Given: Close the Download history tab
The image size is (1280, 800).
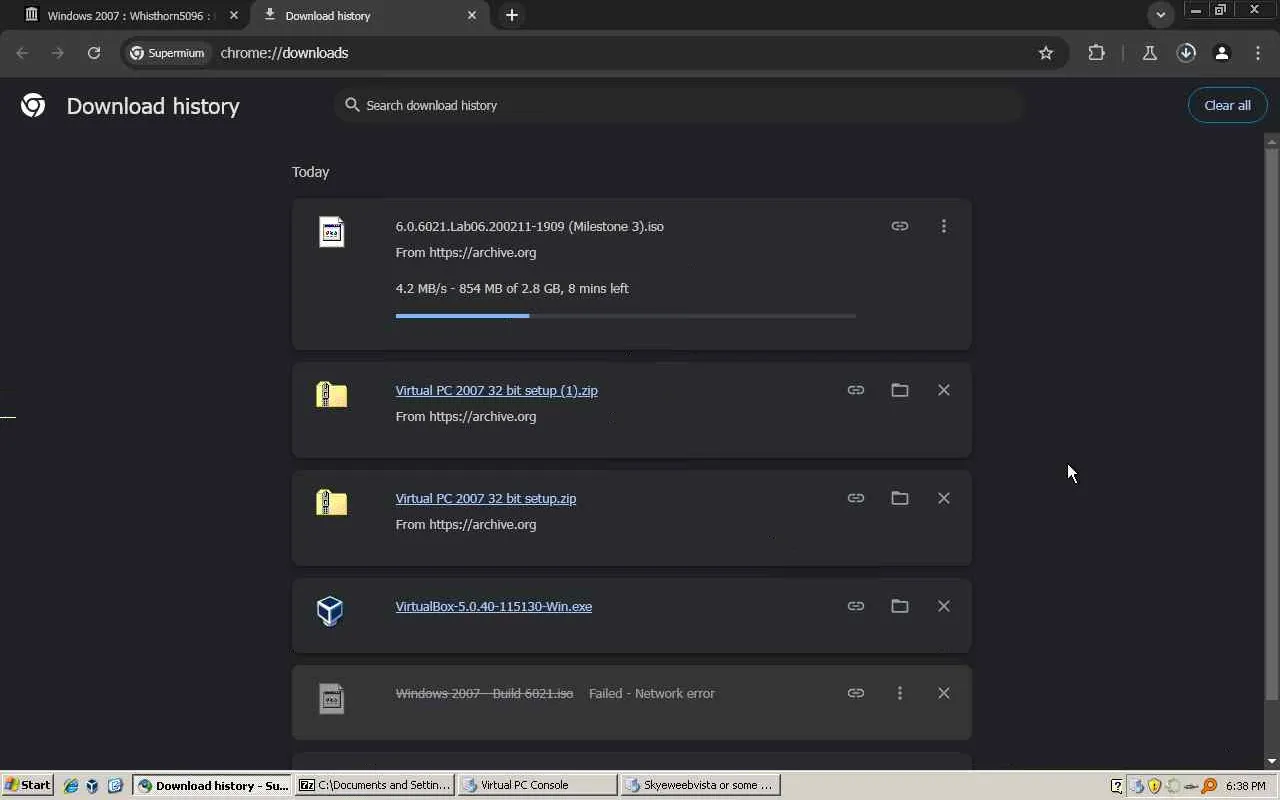Looking at the screenshot, I should [472, 15].
